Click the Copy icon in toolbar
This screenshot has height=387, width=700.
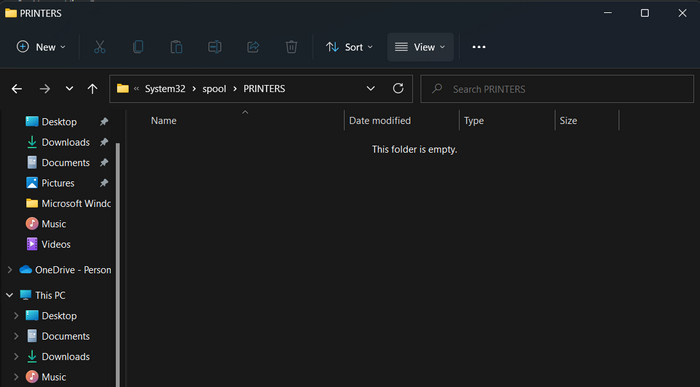click(x=138, y=47)
